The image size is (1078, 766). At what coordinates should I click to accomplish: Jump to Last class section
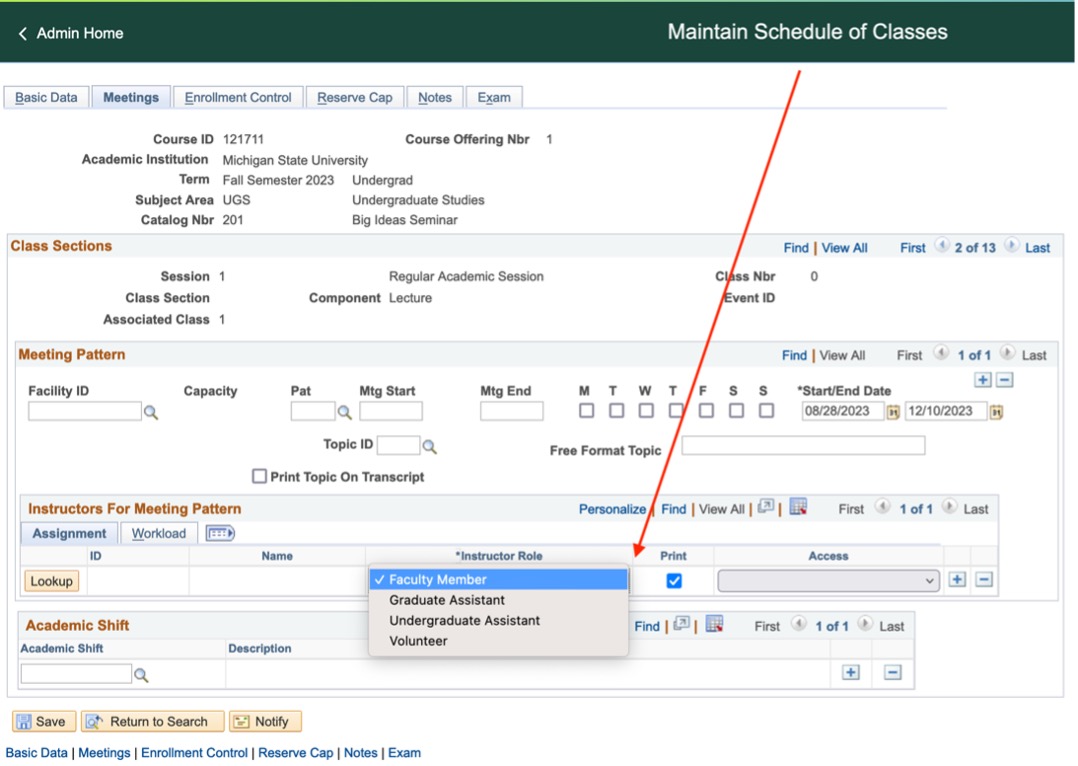[1037, 248]
